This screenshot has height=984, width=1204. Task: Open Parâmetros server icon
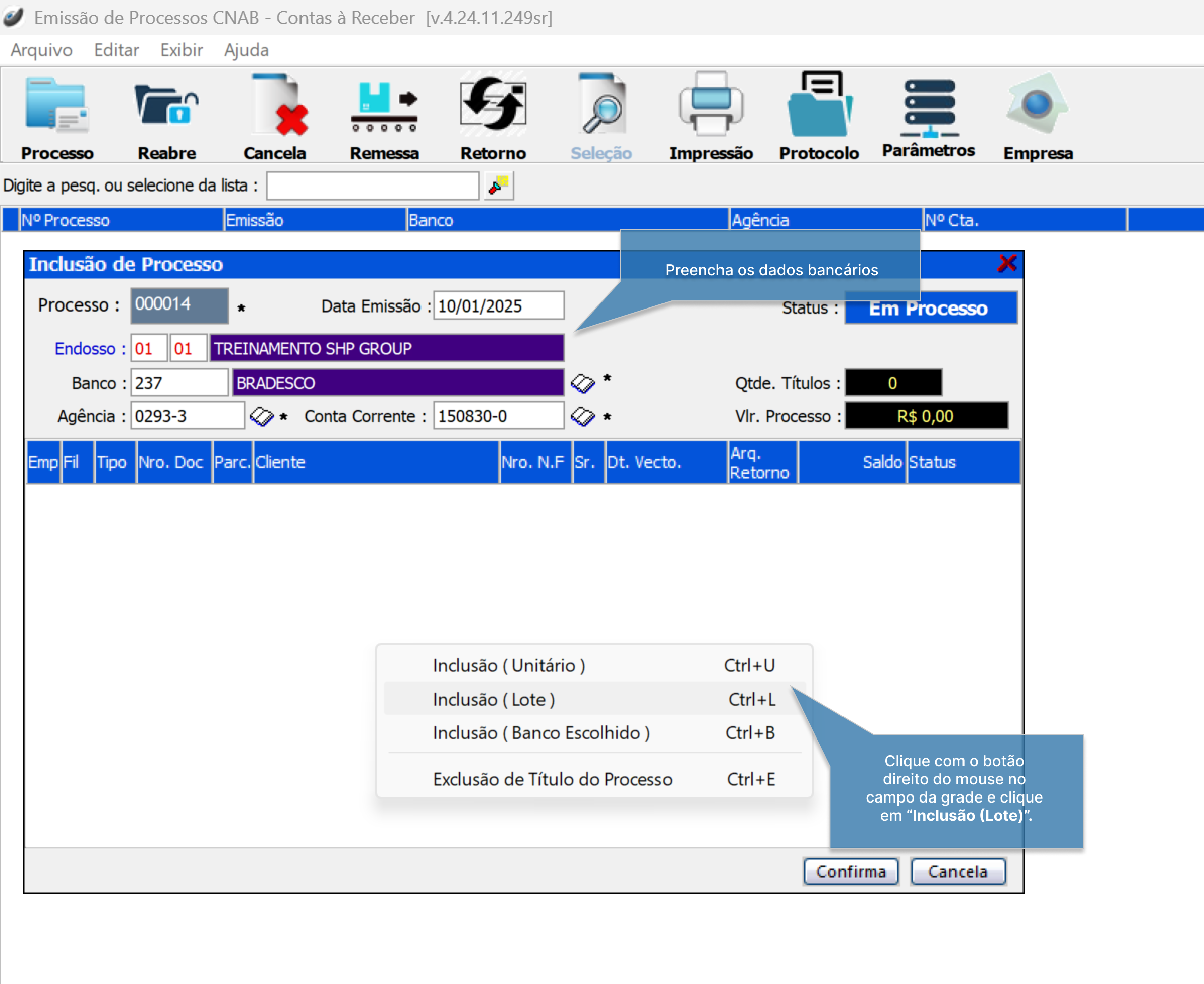coord(929,106)
